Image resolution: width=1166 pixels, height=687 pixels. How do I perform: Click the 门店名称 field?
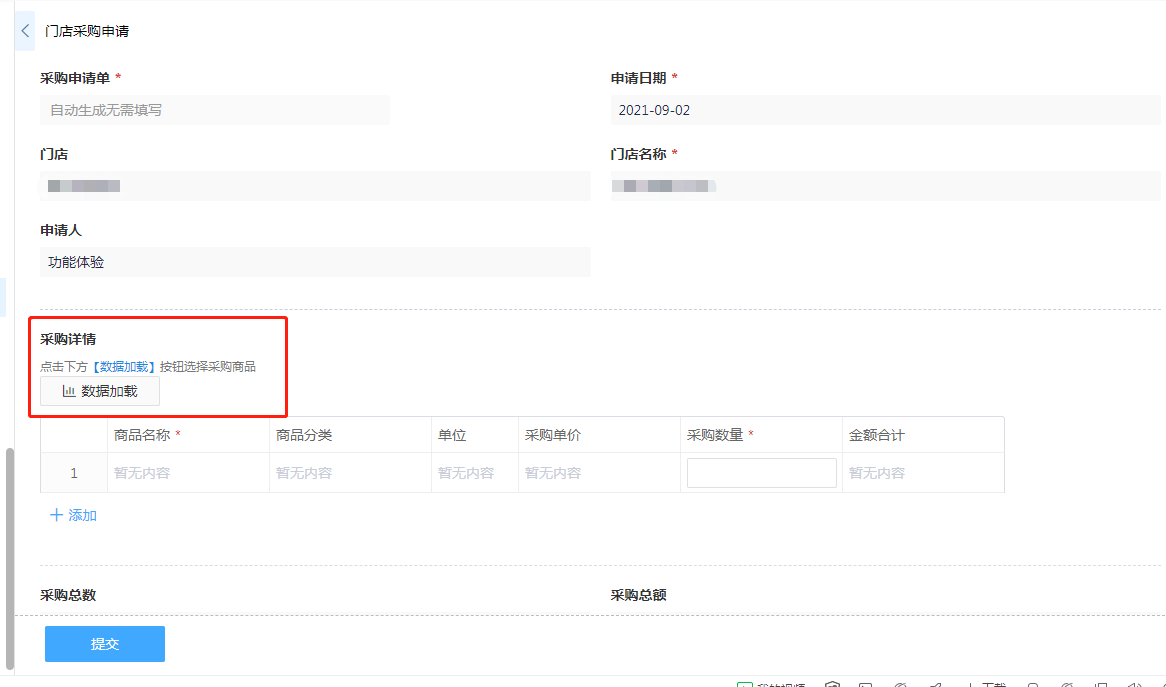[886, 186]
